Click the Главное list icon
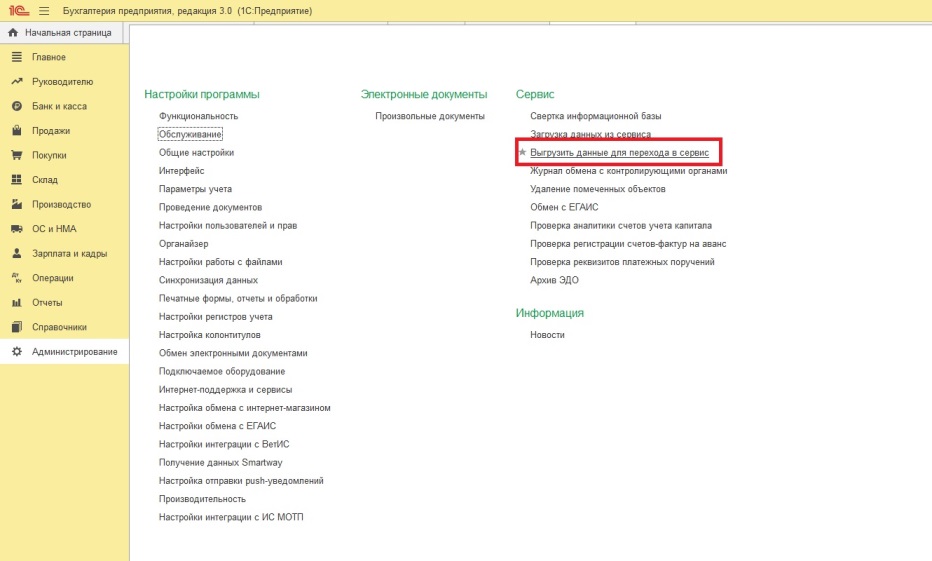932x561 pixels. click(17, 57)
